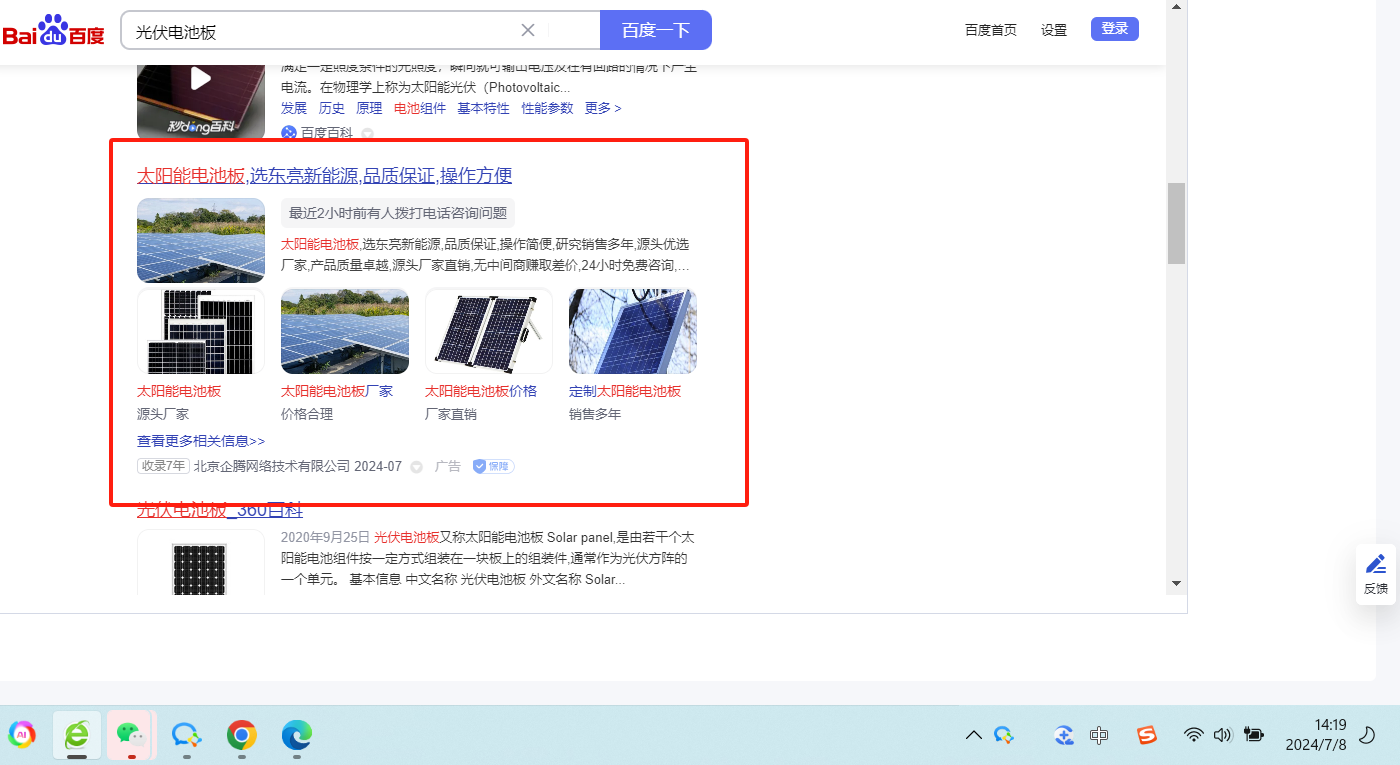Click the moon icon beside the clock
This screenshot has height=765, width=1400.
coord(1369,735)
